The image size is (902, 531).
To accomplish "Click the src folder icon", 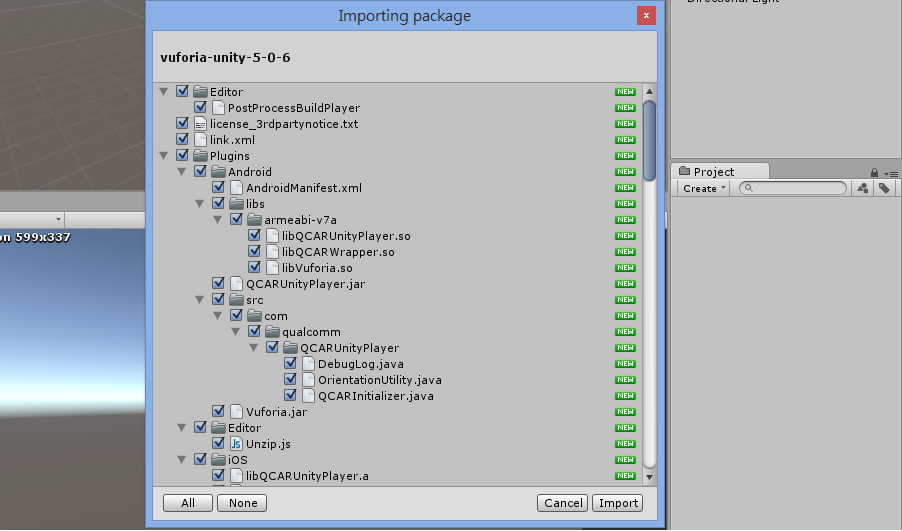I will coord(236,300).
